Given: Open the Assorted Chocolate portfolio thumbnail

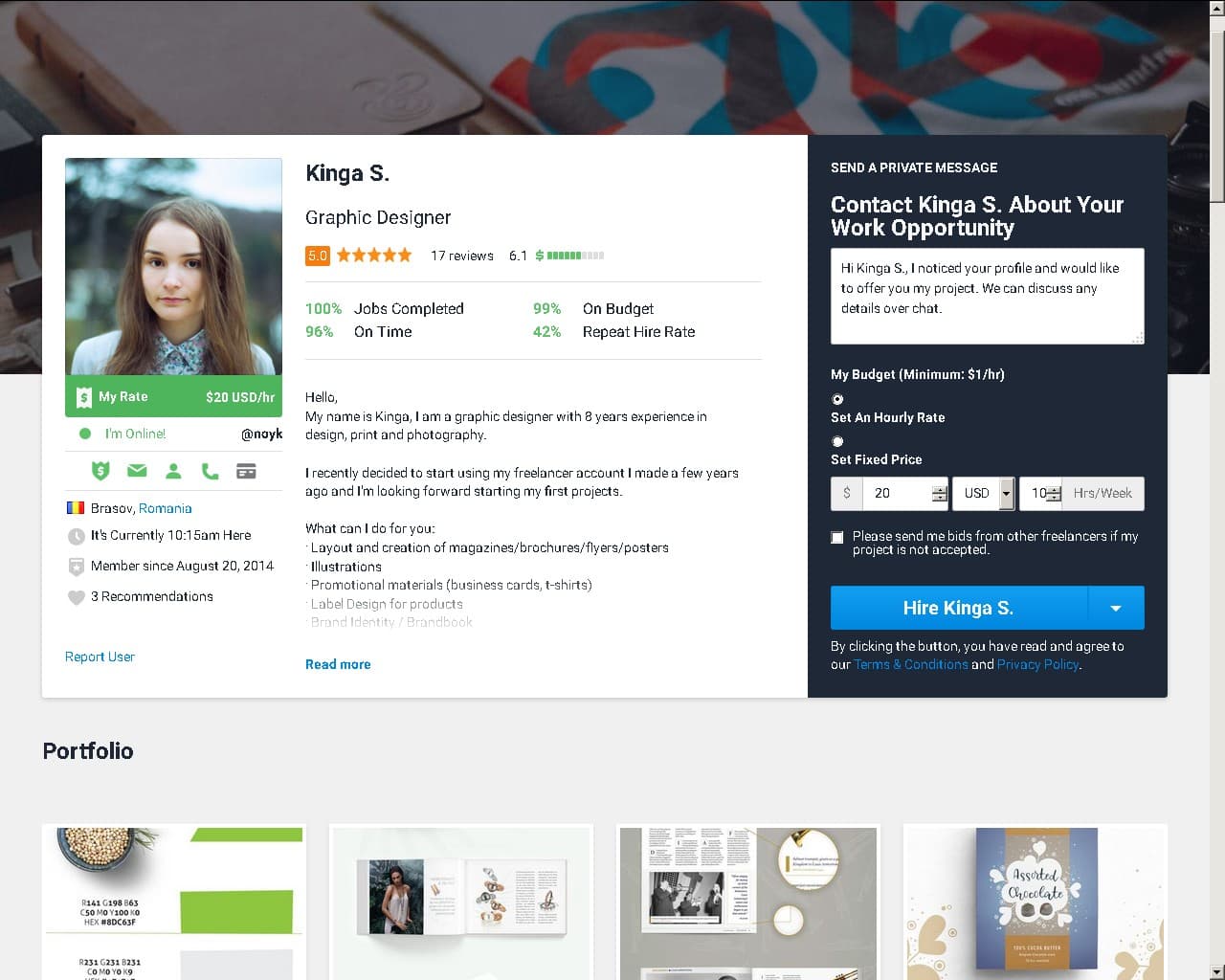Looking at the screenshot, I should click(x=1036, y=902).
